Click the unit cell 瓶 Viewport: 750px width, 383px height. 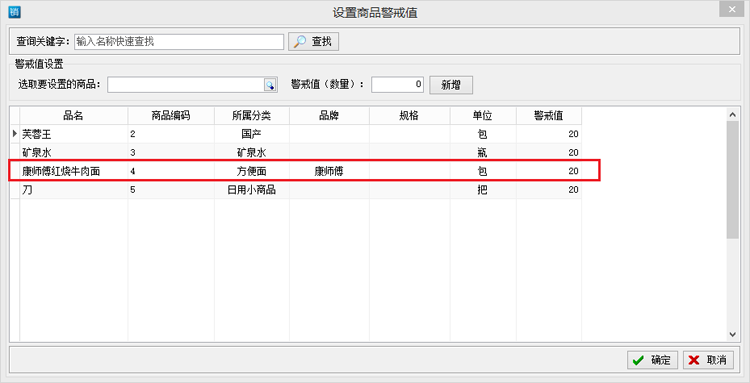pyautogui.click(x=483, y=153)
